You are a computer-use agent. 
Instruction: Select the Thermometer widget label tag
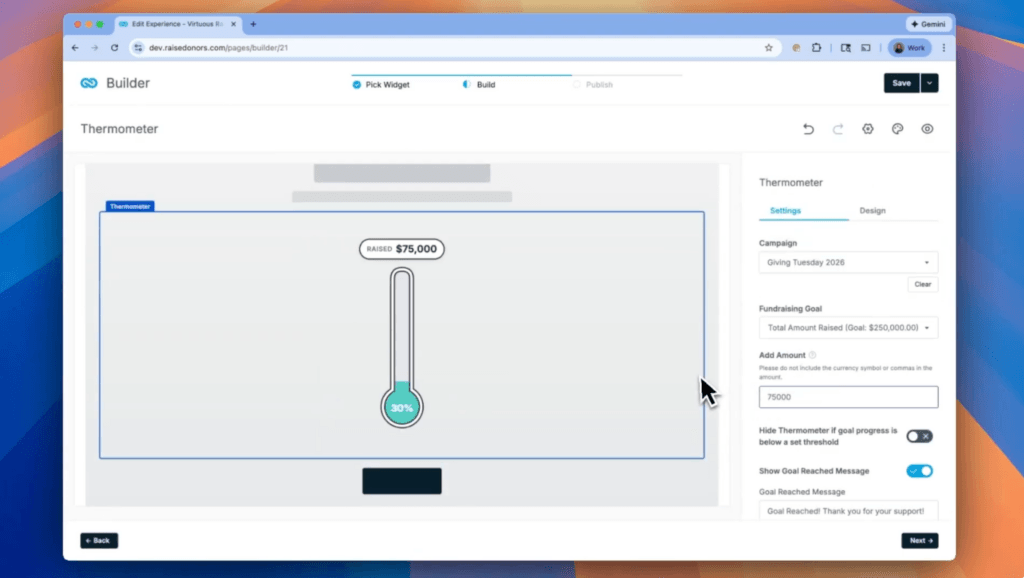pos(130,206)
